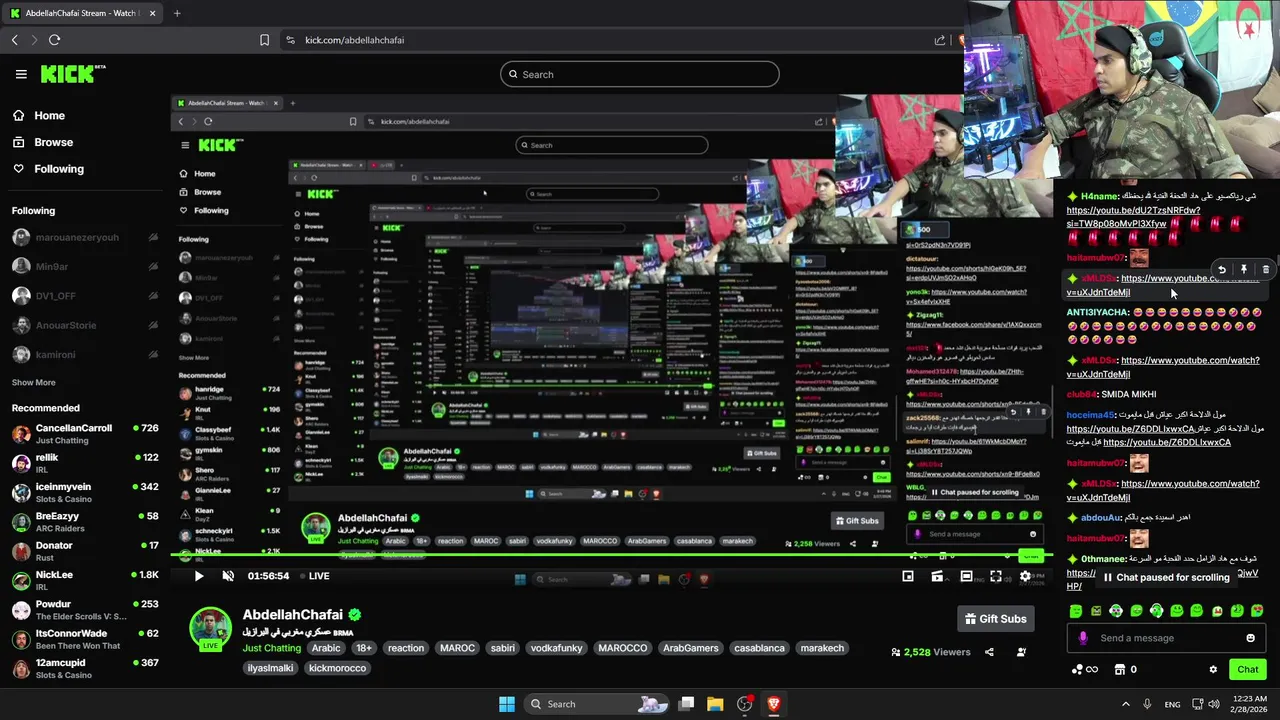The height and width of the screenshot is (720, 1280).
Task: Open File Explorer from the taskbar
Action: click(715, 704)
